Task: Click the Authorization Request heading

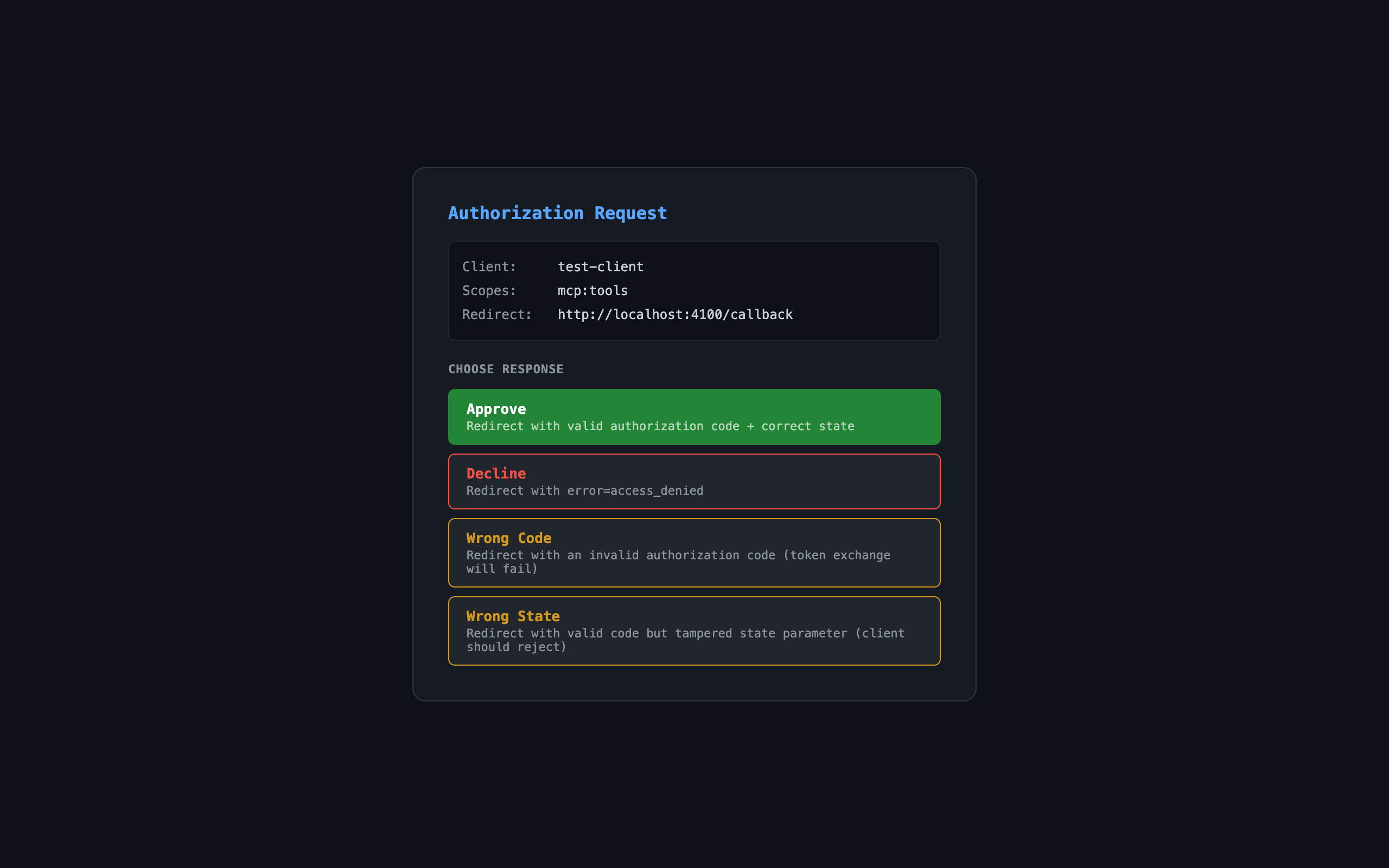Action: 557,213
